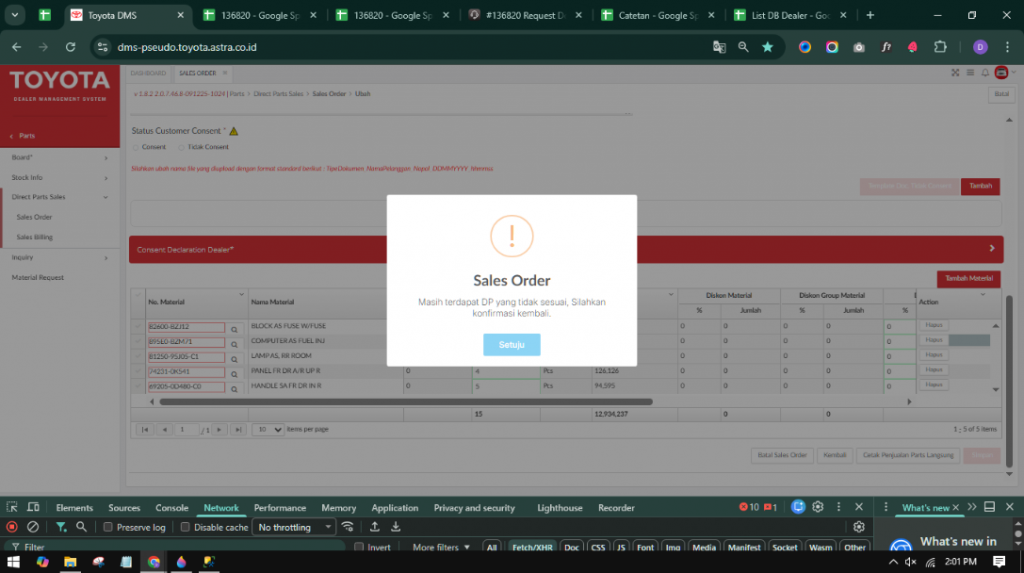
Task: Toggle the Disable cache checkbox
Action: point(186,527)
